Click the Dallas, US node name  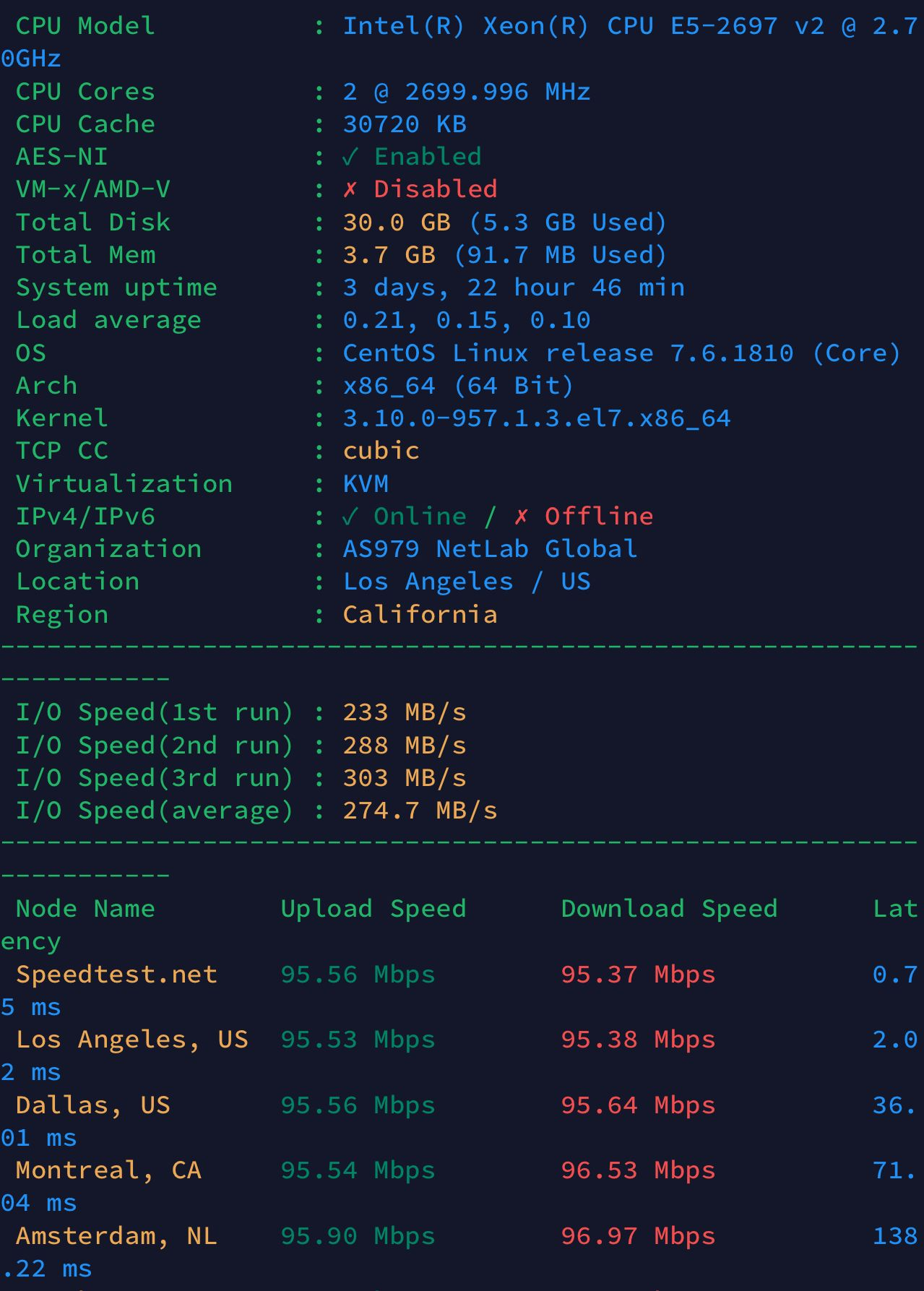pos(93,1105)
